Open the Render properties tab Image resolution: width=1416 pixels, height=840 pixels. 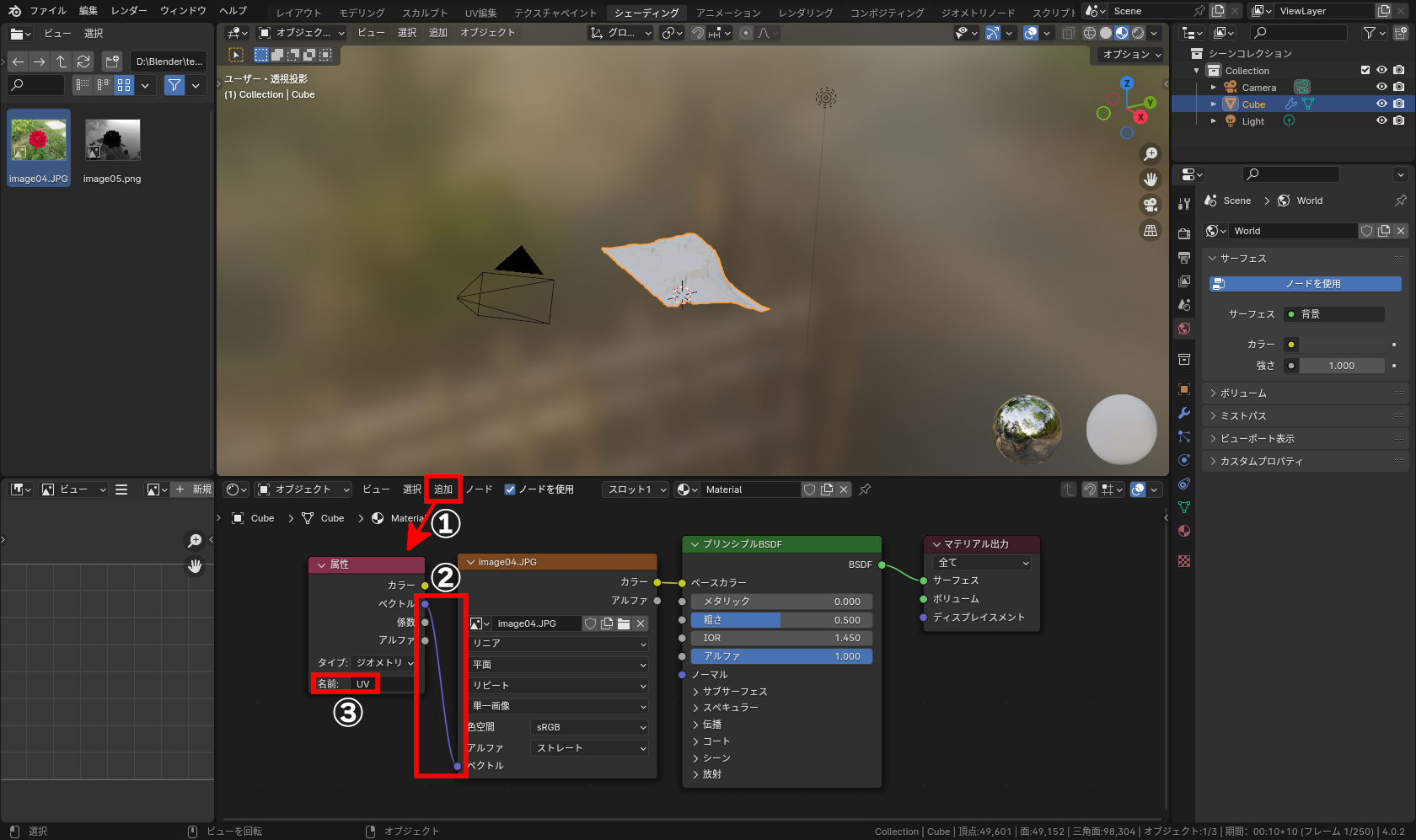1184,233
